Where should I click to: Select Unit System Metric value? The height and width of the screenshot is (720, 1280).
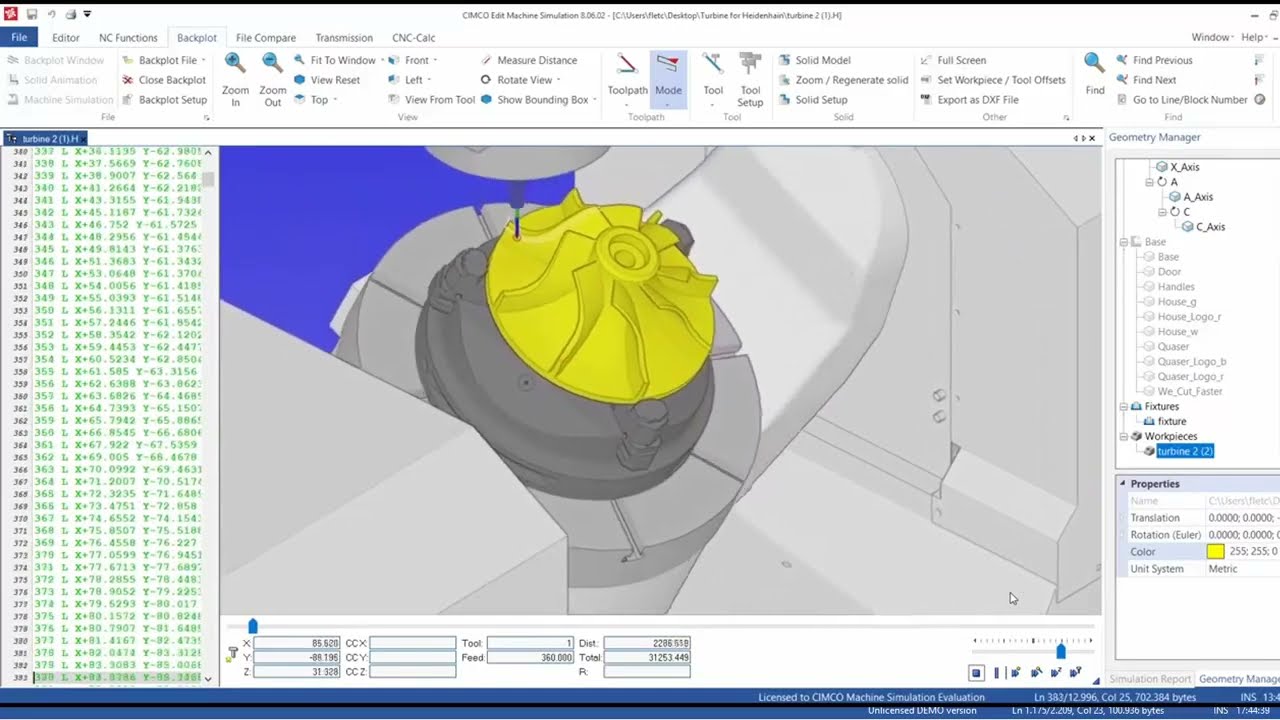(1222, 569)
